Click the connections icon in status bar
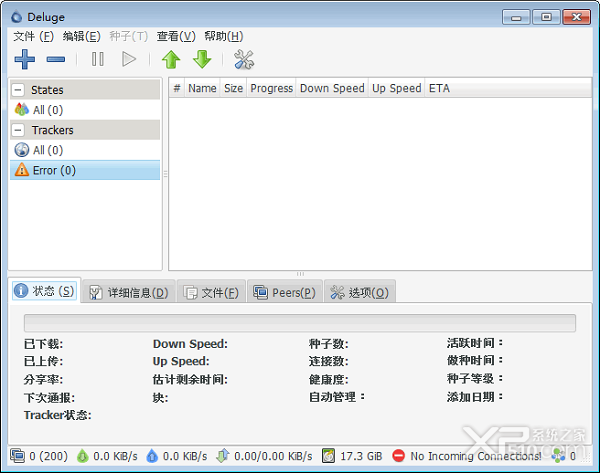 17,455
